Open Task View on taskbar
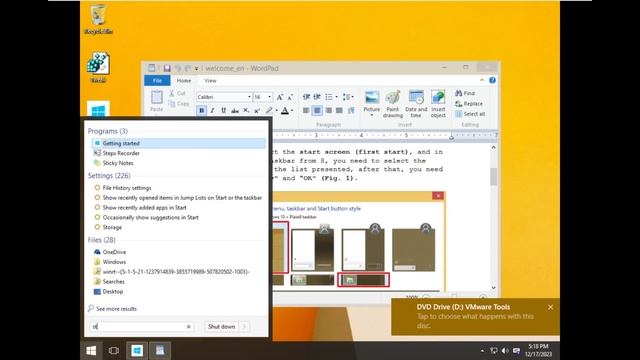 [114, 351]
